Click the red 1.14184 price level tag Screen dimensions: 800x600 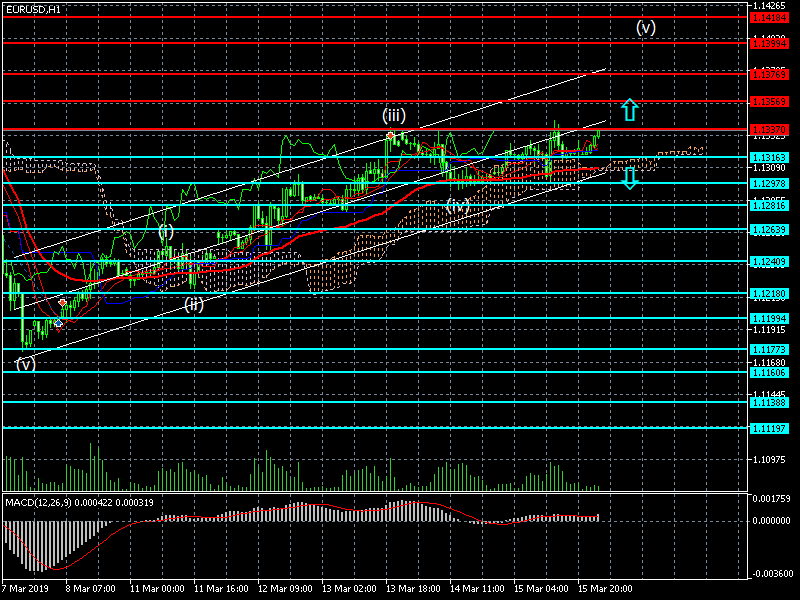point(773,18)
